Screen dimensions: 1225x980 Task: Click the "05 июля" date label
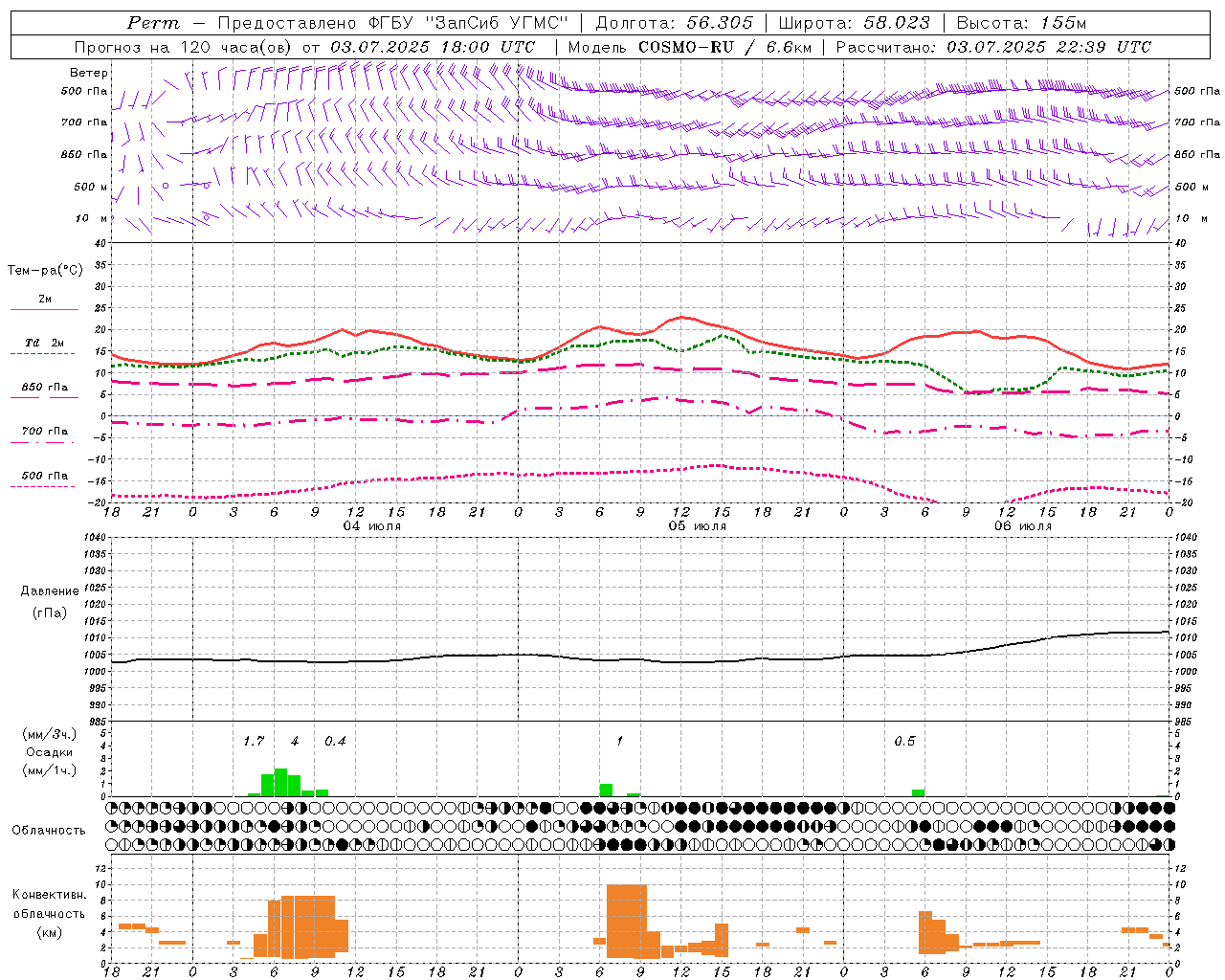point(698,526)
